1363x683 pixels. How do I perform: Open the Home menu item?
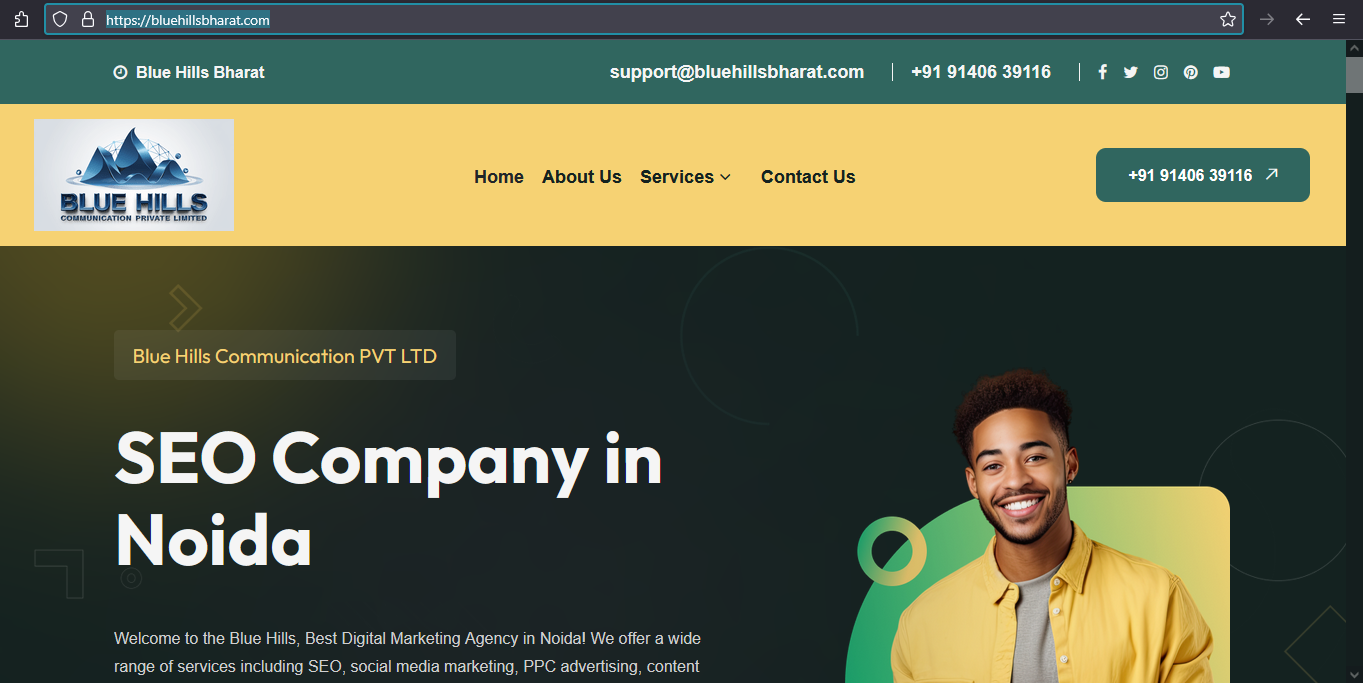[499, 177]
